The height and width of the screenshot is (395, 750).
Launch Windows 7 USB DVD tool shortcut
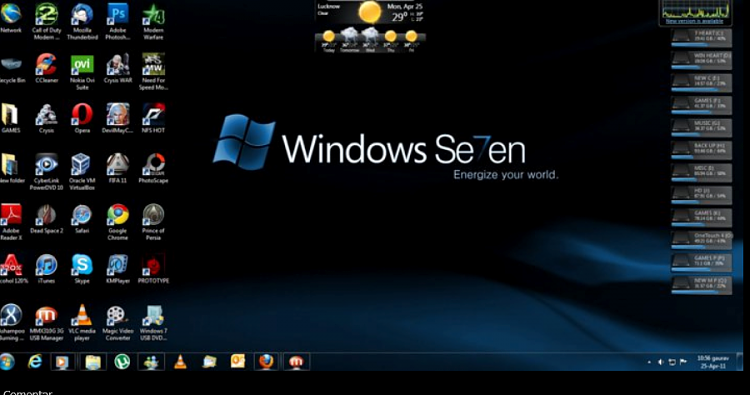point(153,323)
